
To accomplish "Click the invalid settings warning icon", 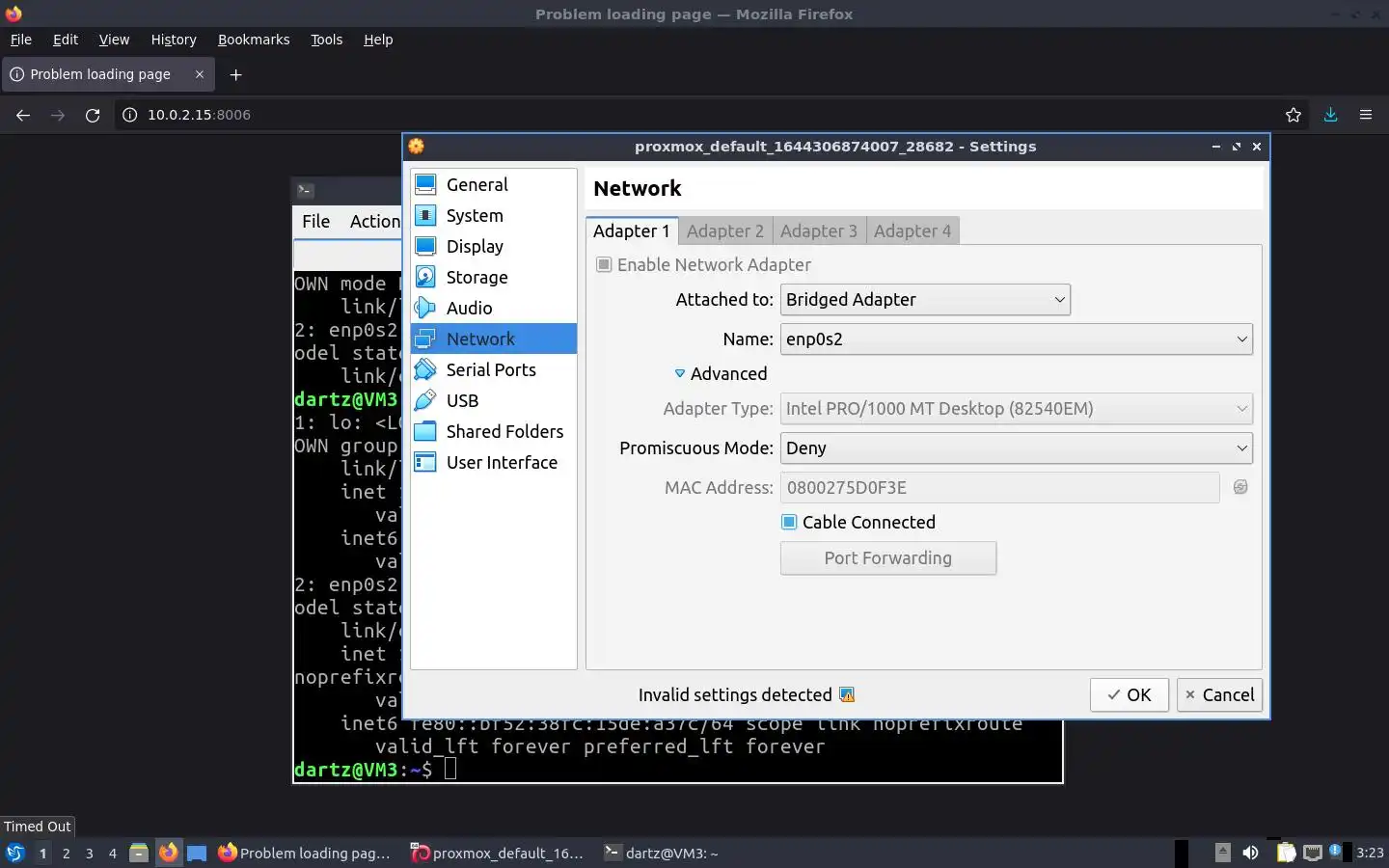I will click(x=847, y=694).
